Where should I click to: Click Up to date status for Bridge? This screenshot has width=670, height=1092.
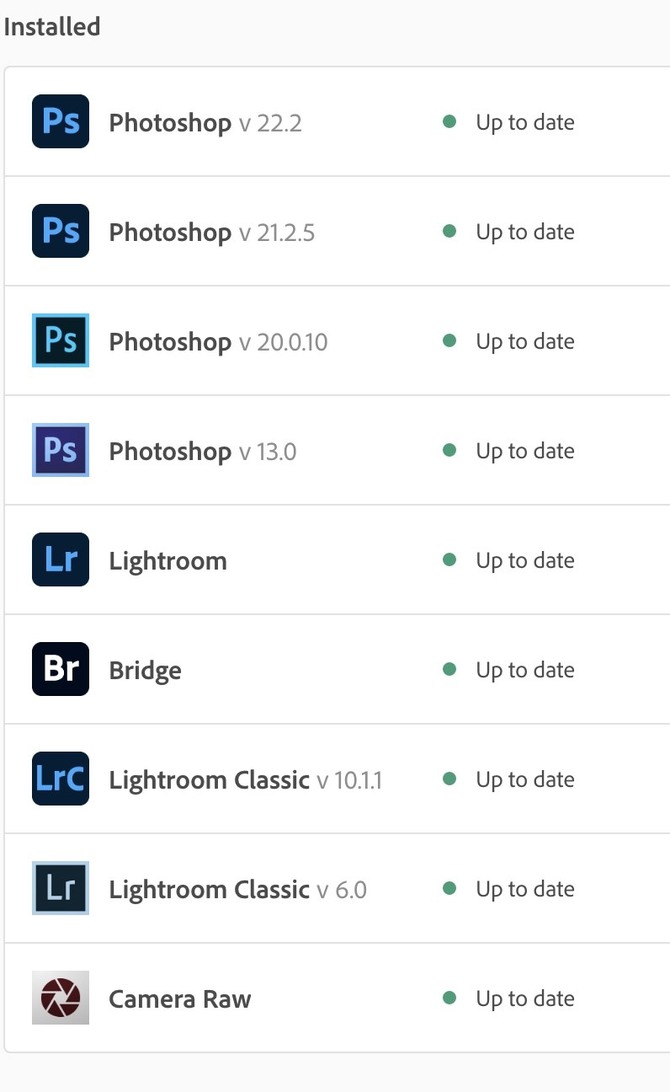tap(524, 670)
